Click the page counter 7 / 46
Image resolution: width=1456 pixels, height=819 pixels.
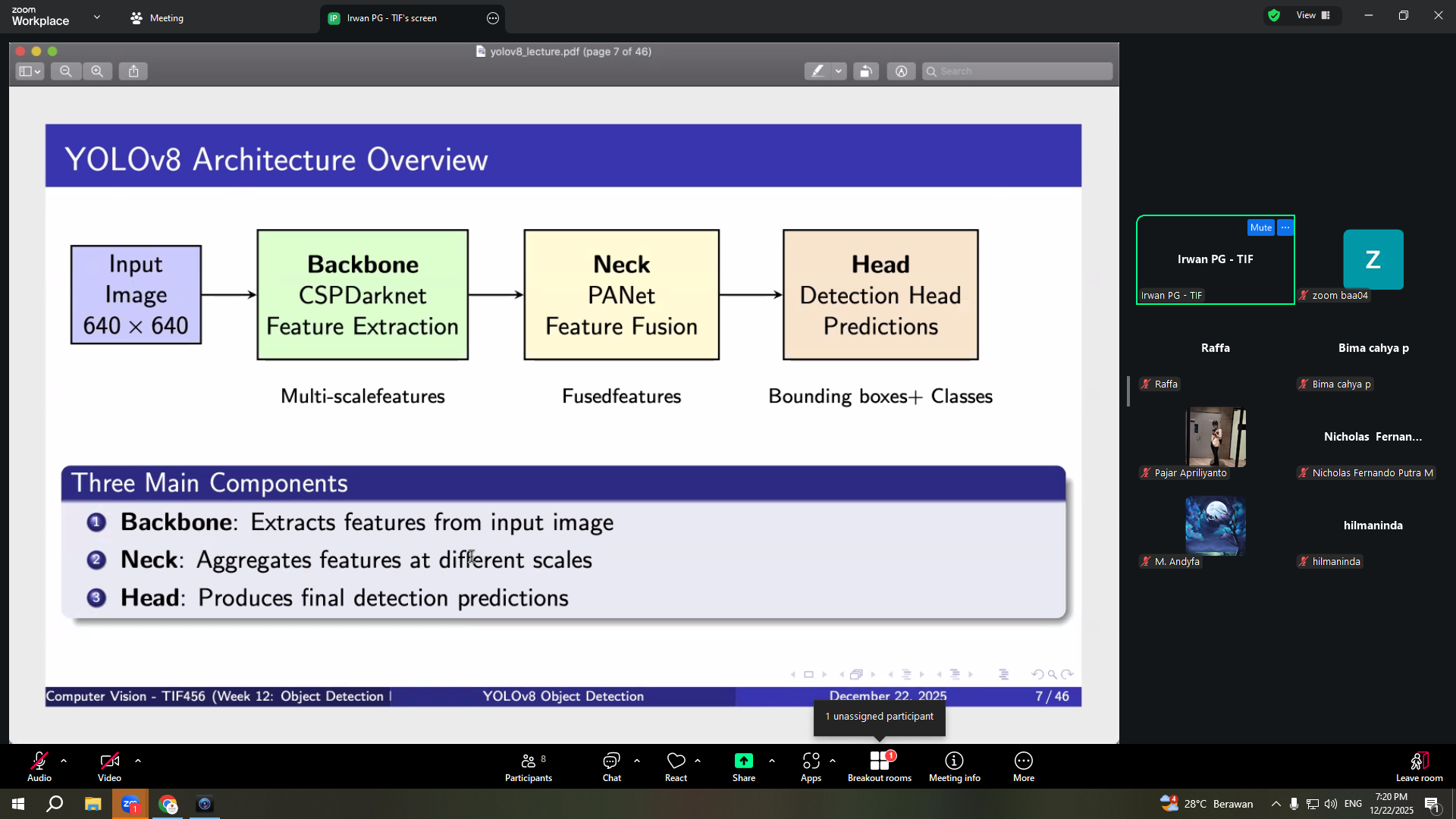[1052, 696]
